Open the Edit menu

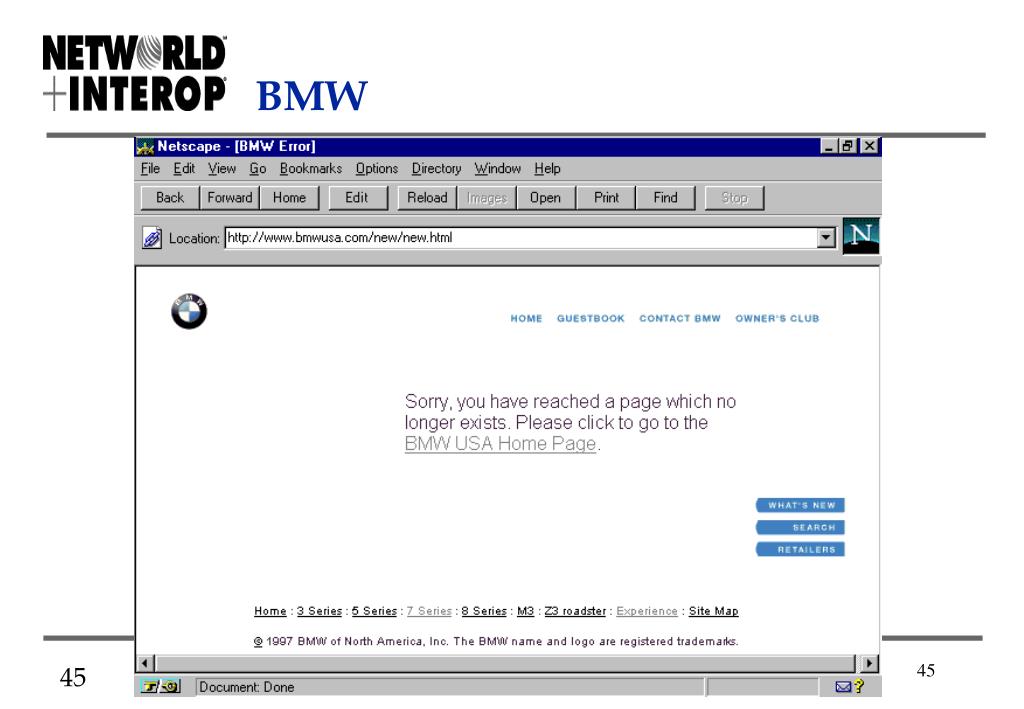pyautogui.click(x=184, y=168)
